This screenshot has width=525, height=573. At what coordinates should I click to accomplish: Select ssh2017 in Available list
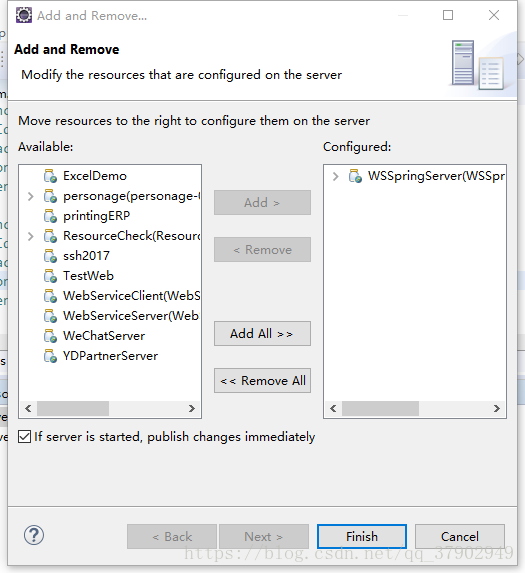point(86,256)
